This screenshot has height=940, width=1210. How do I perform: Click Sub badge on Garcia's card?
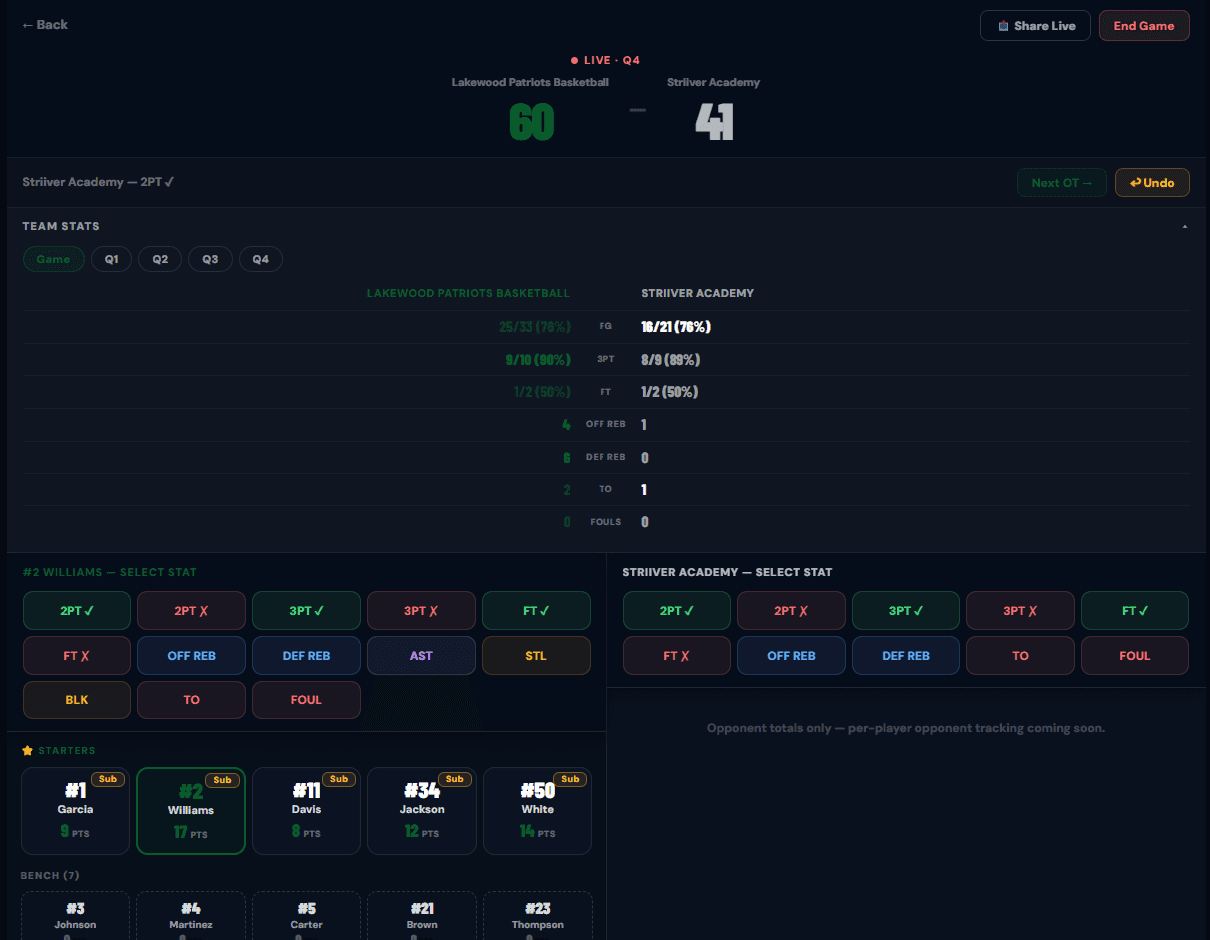(108, 779)
